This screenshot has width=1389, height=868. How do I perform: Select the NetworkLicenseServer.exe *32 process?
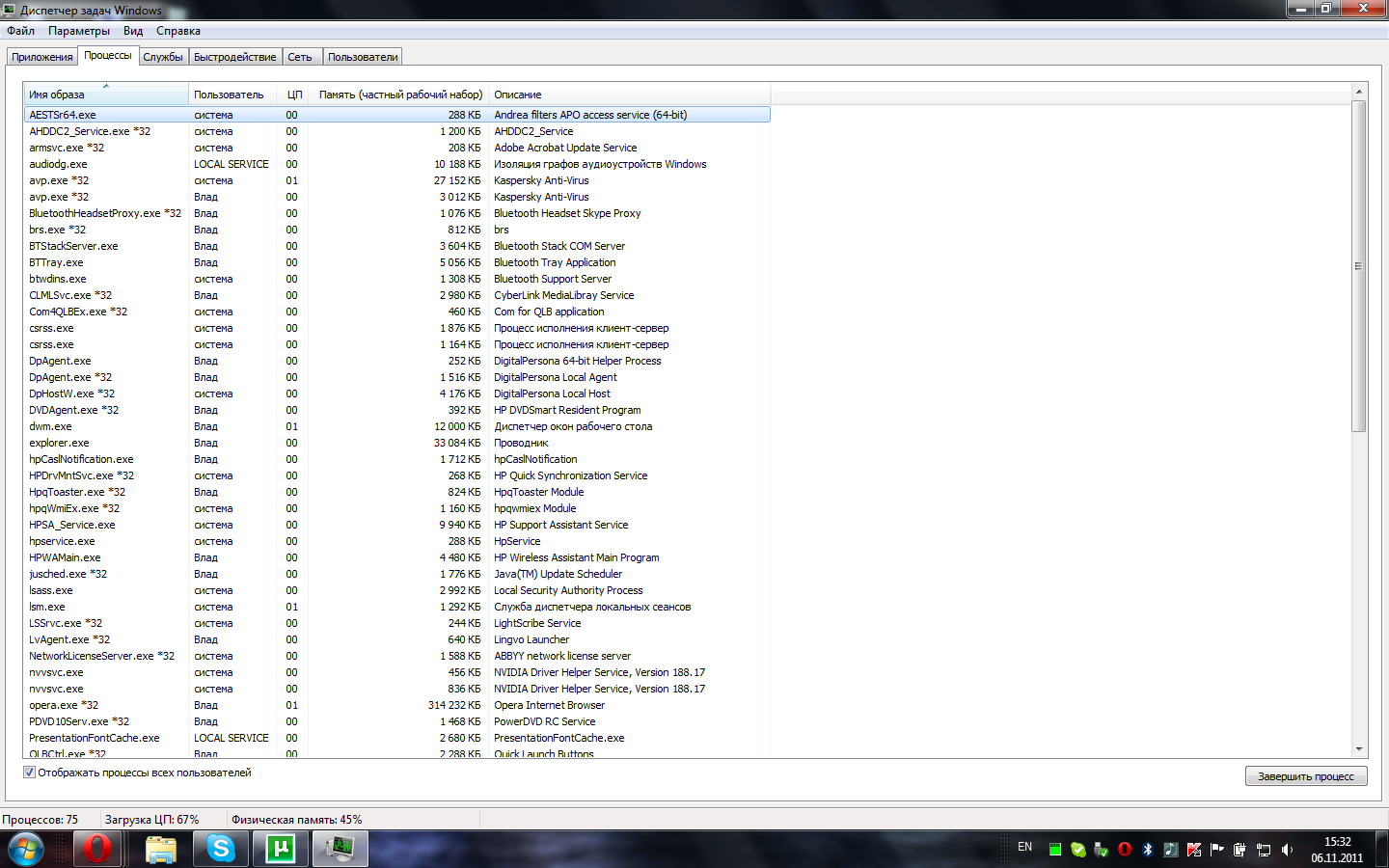coord(396,656)
